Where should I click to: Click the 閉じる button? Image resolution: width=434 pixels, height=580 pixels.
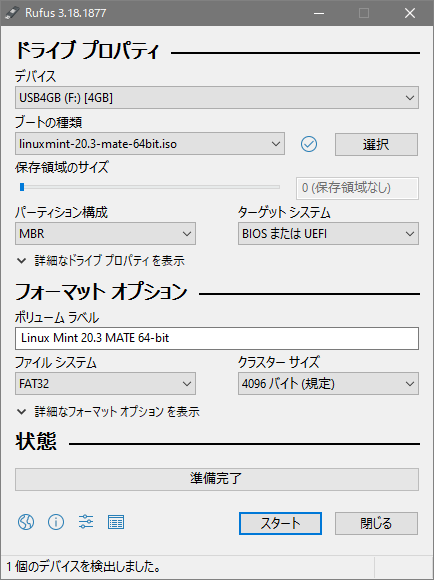tap(376, 523)
